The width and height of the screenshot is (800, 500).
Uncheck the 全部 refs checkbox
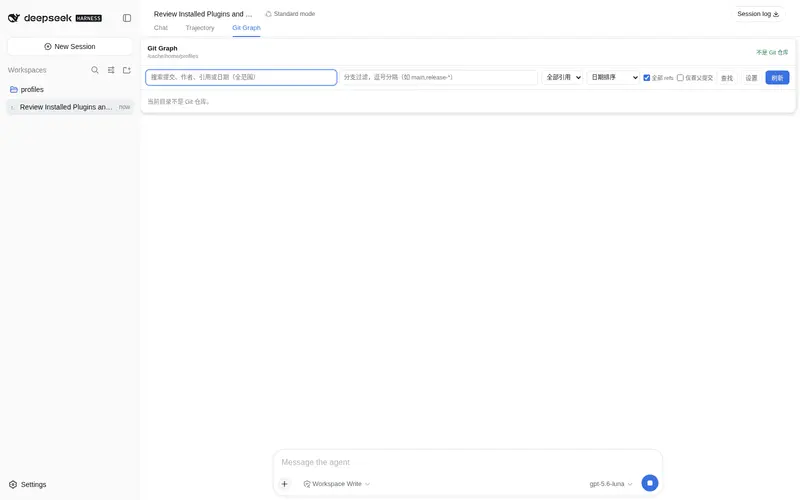coord(646,78)
